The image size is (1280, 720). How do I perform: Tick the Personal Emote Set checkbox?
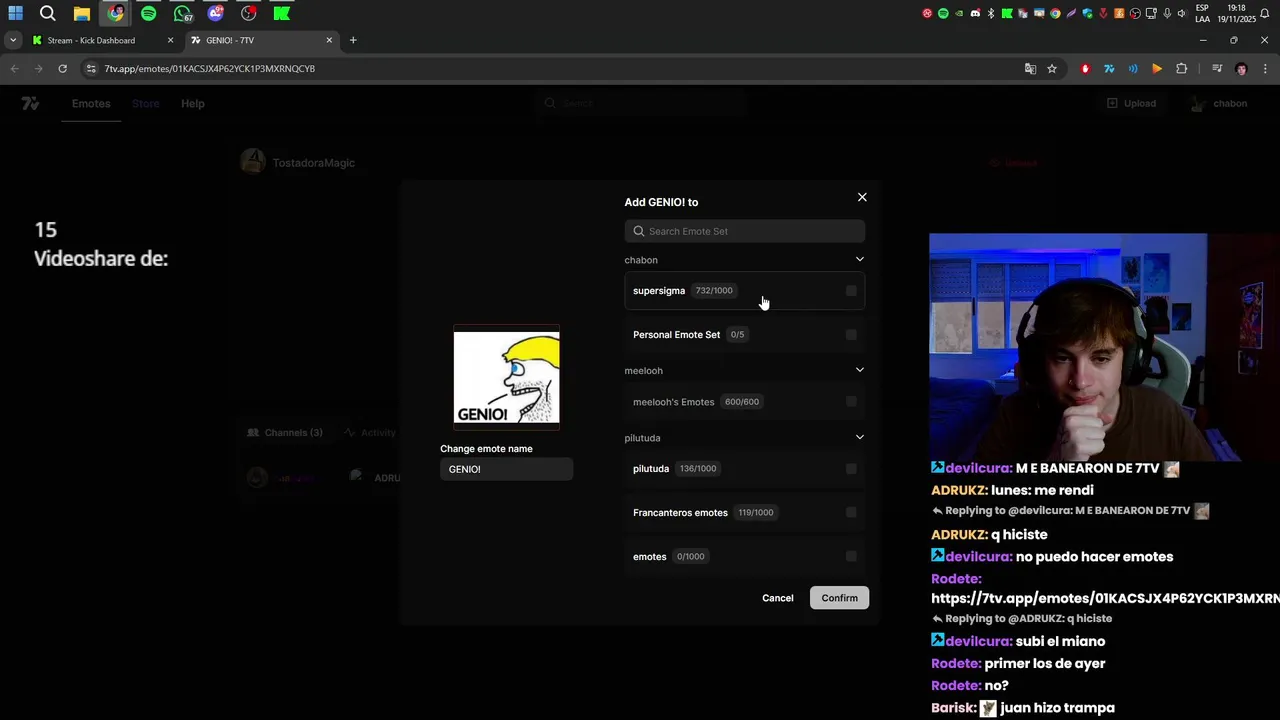(x=851, y=335)
